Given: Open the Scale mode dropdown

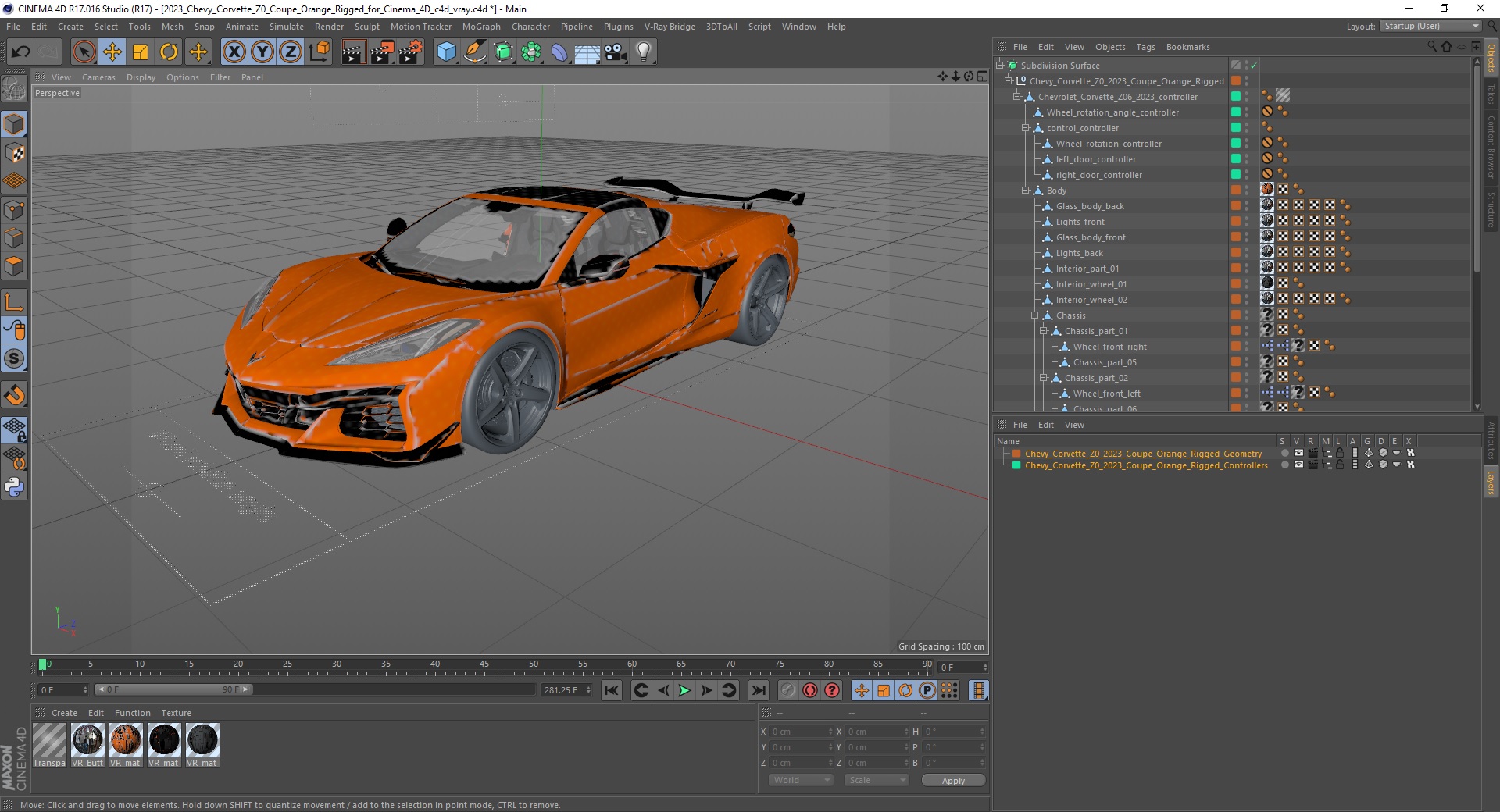Looking at the screenshot, I should point(876,780).
